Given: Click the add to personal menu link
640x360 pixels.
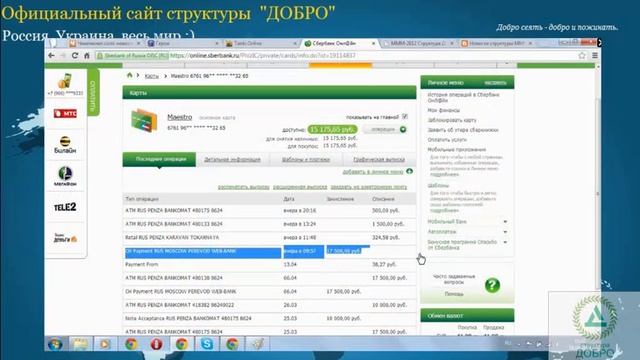Looking at the screenshot, I should tap(373, 172).
